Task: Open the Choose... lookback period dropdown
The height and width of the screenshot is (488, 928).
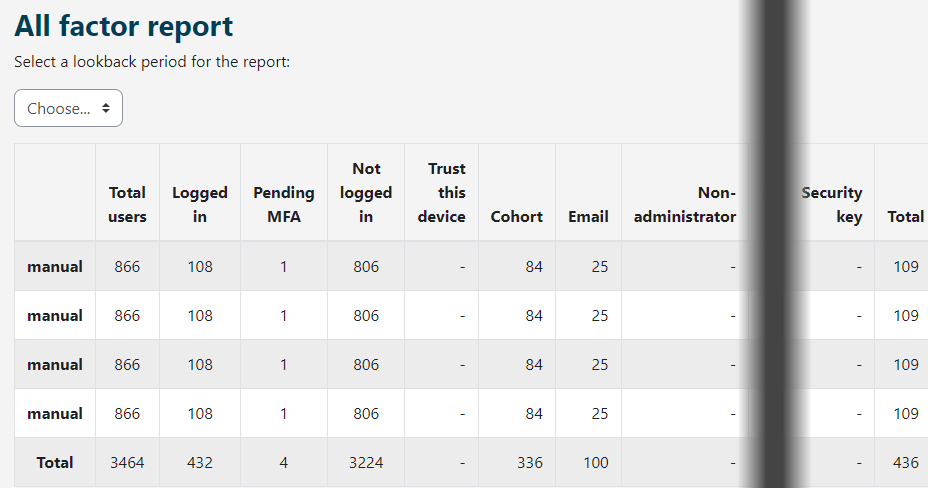Action: pos(68,108)
